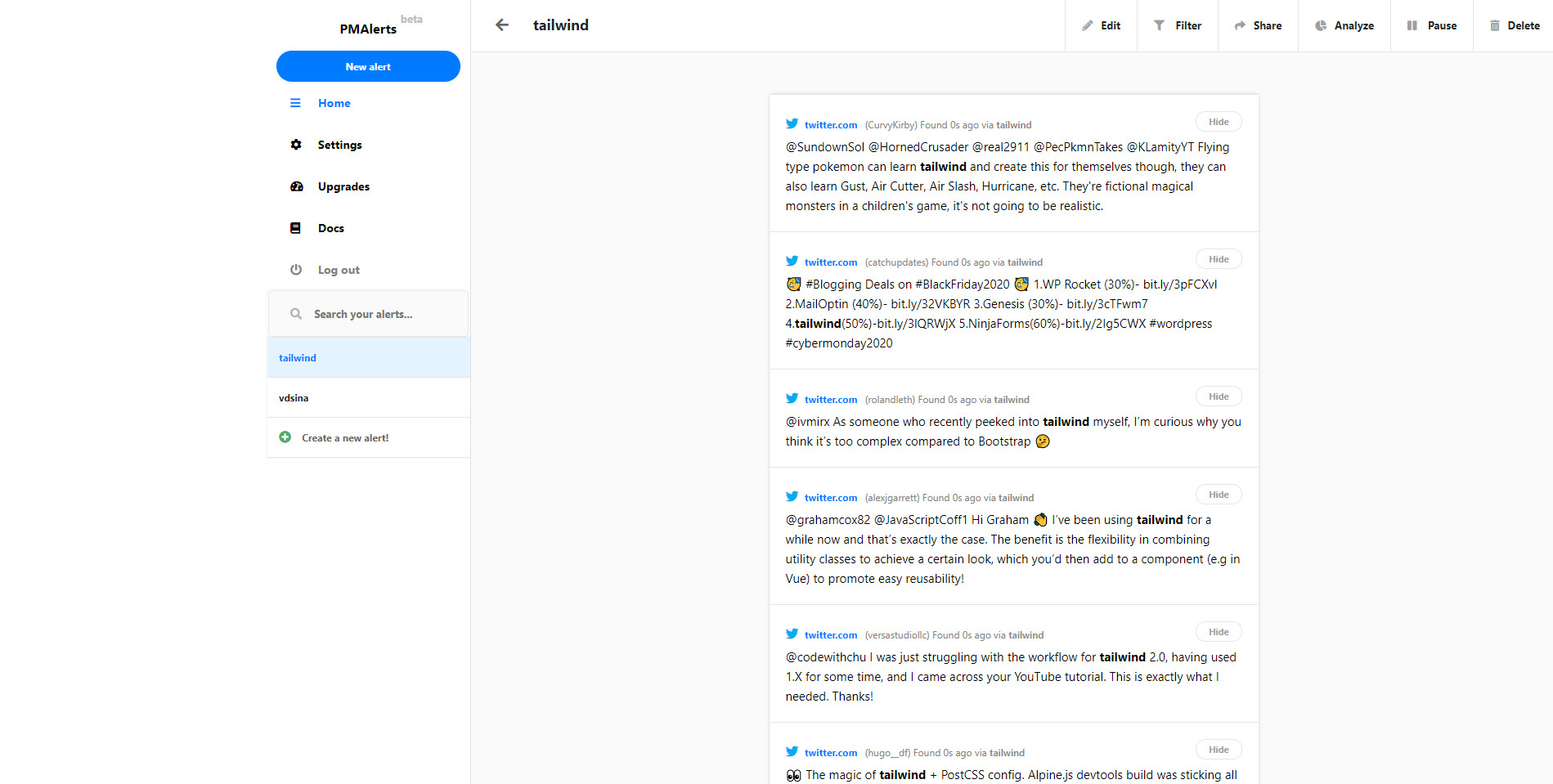Hide the alexjgarrett post
1553x784 pixels.
point(1219,495)
